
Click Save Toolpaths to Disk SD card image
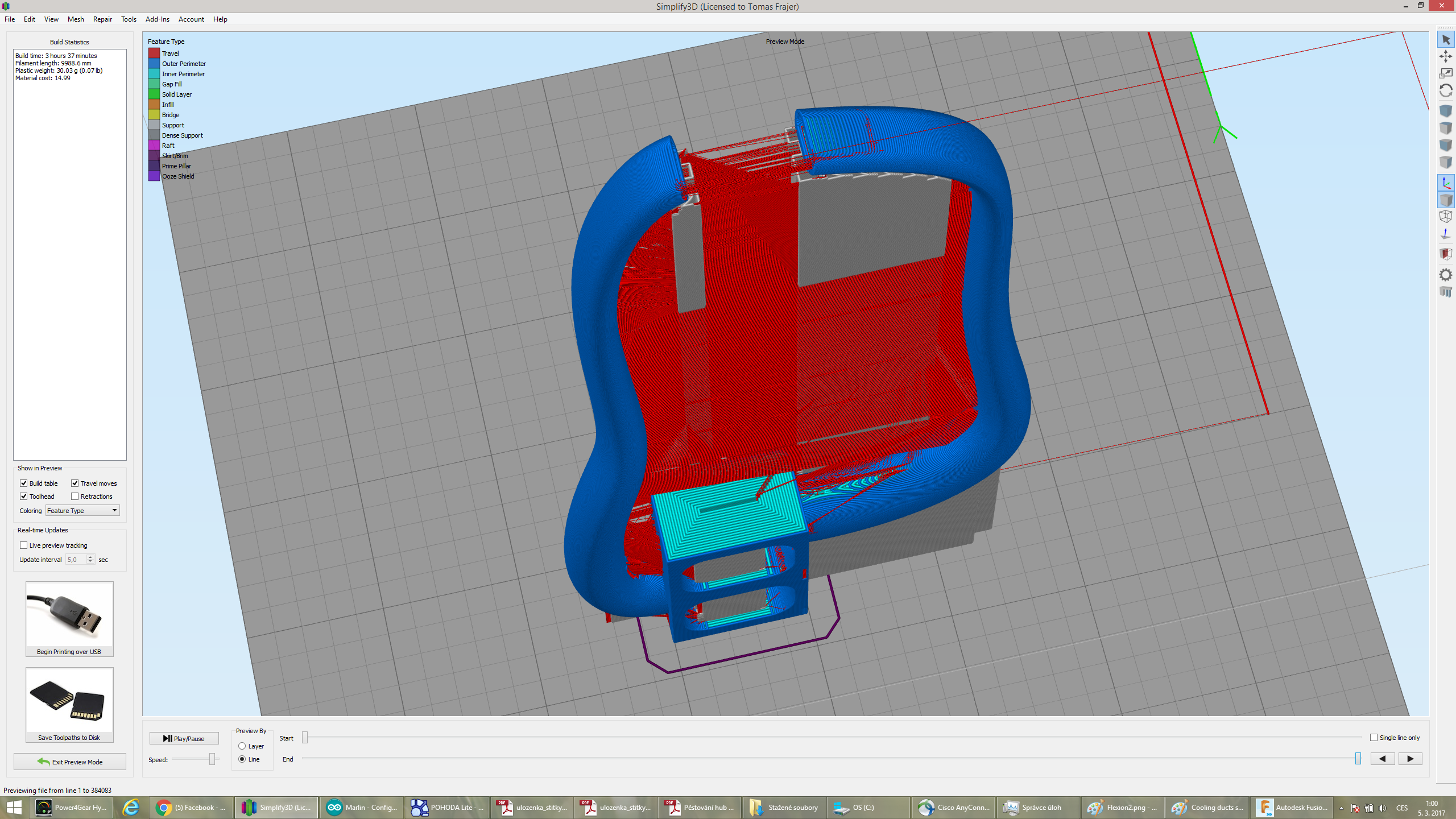point(69,700)
